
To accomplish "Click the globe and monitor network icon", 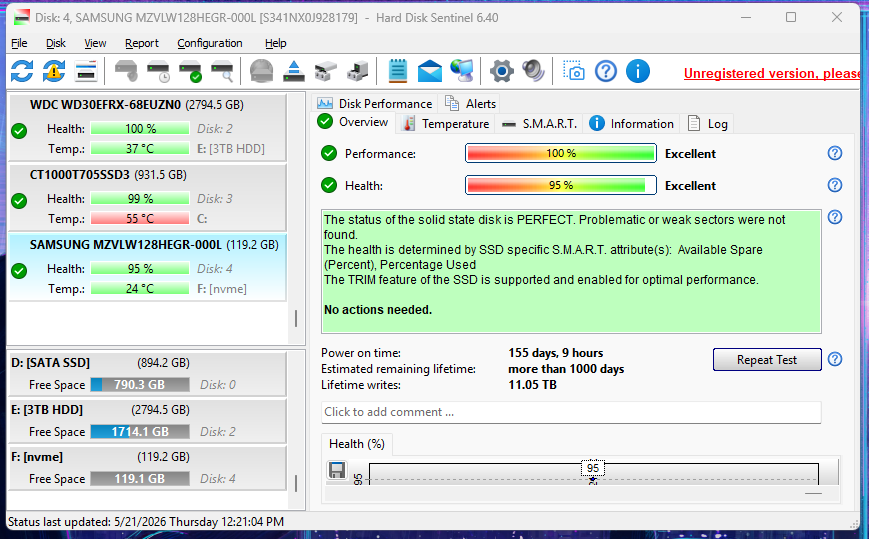I will (x=462, y=71).
